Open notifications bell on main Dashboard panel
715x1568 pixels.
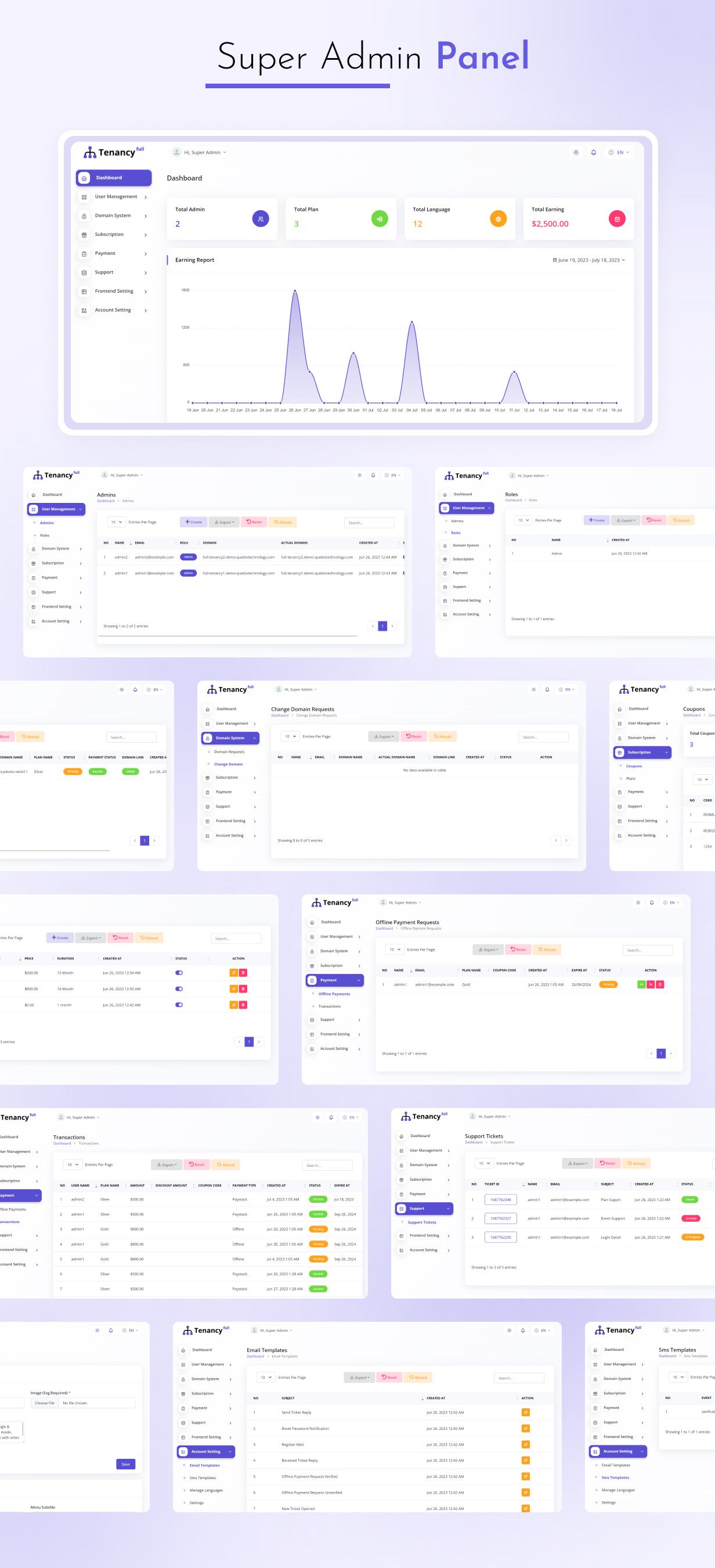click(593, 152)
